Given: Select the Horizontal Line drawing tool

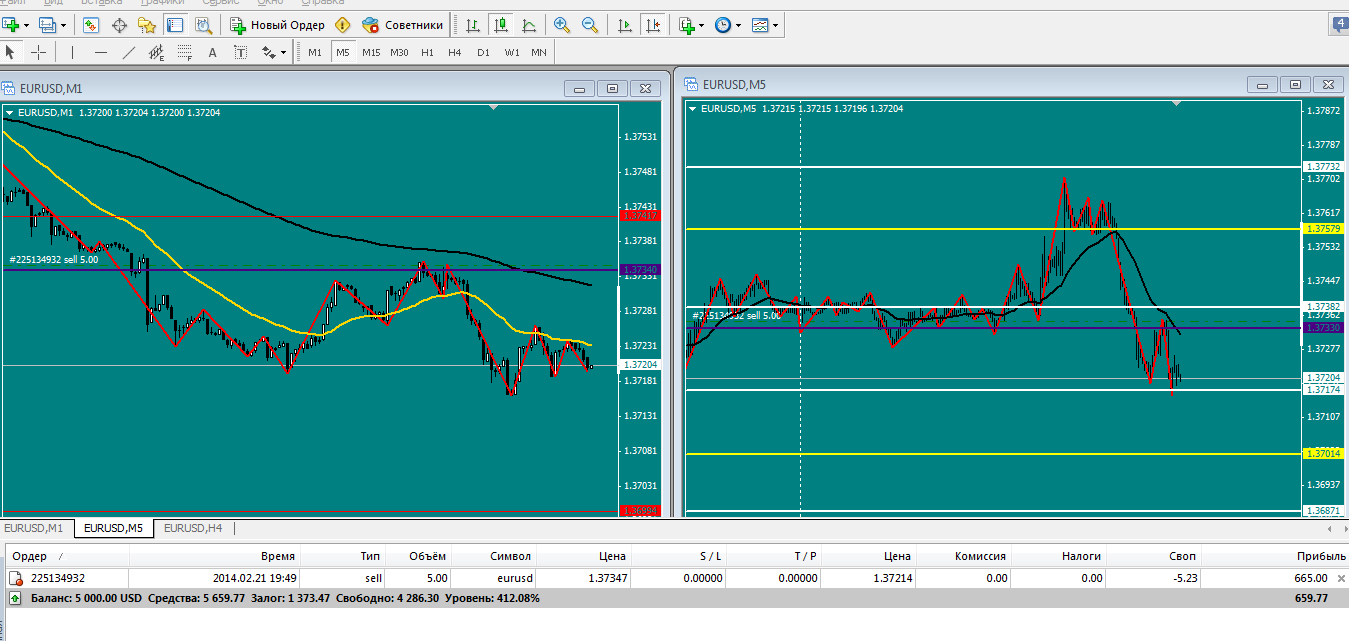Looking at the screenshot, I should coord(100,52).
